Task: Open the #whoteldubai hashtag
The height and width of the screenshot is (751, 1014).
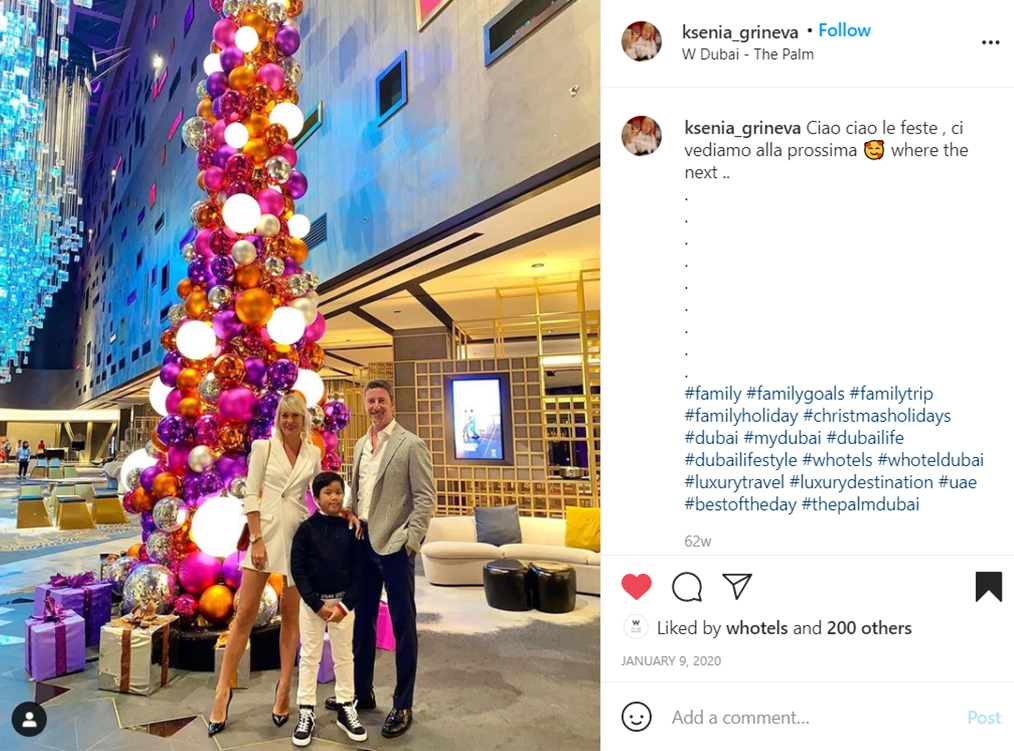Action: click(930, 460)
